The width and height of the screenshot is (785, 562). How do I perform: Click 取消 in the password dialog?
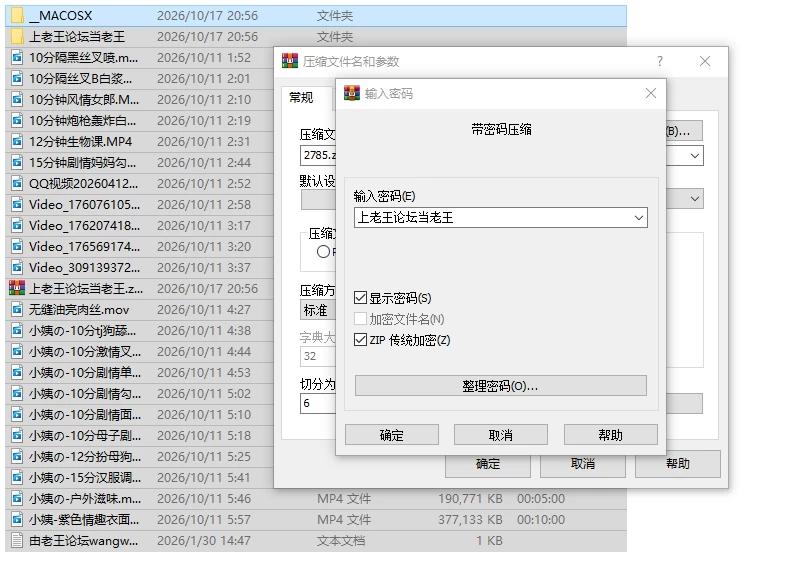(501, 435)
